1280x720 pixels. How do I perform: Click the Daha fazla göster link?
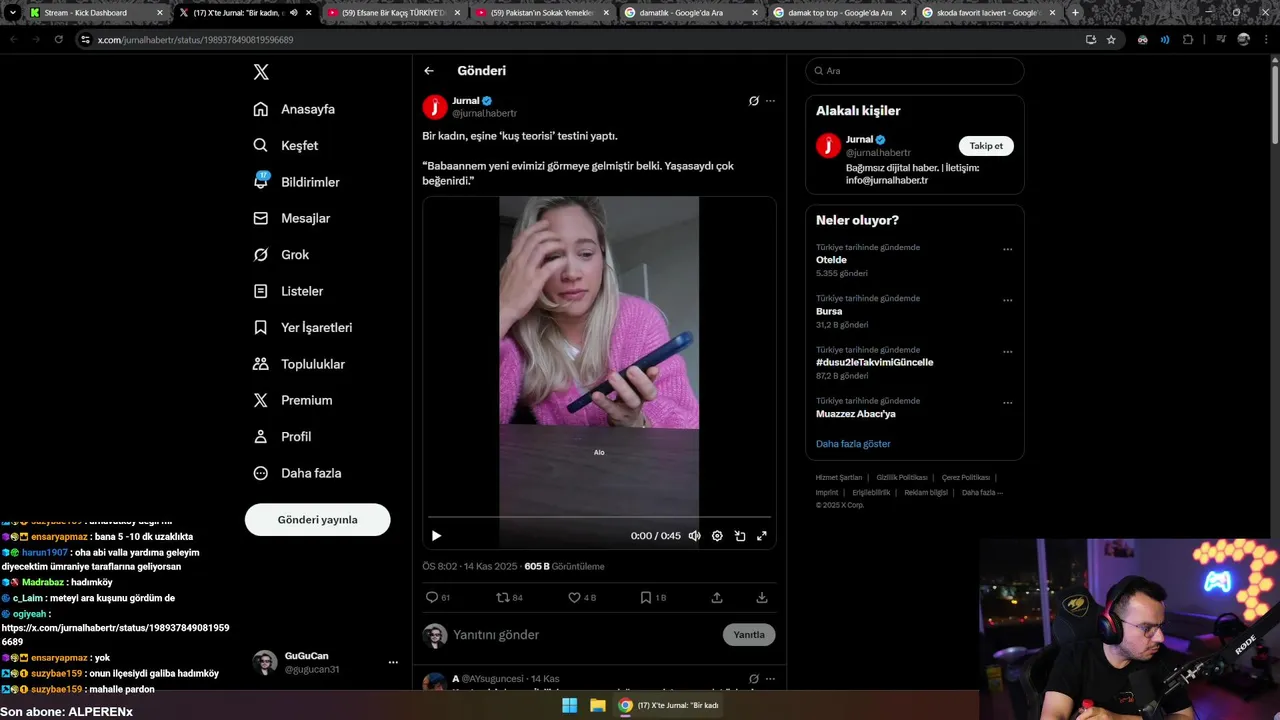point(853,444)
